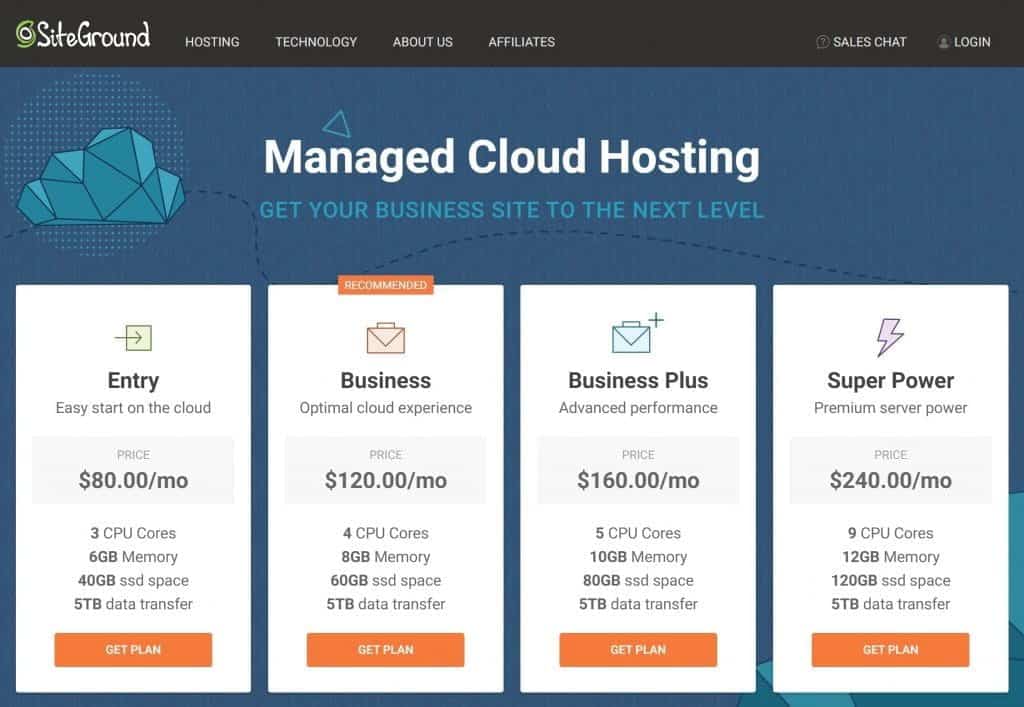
Task: Click the Super Power plan title
Action: [x=890, y=380]
